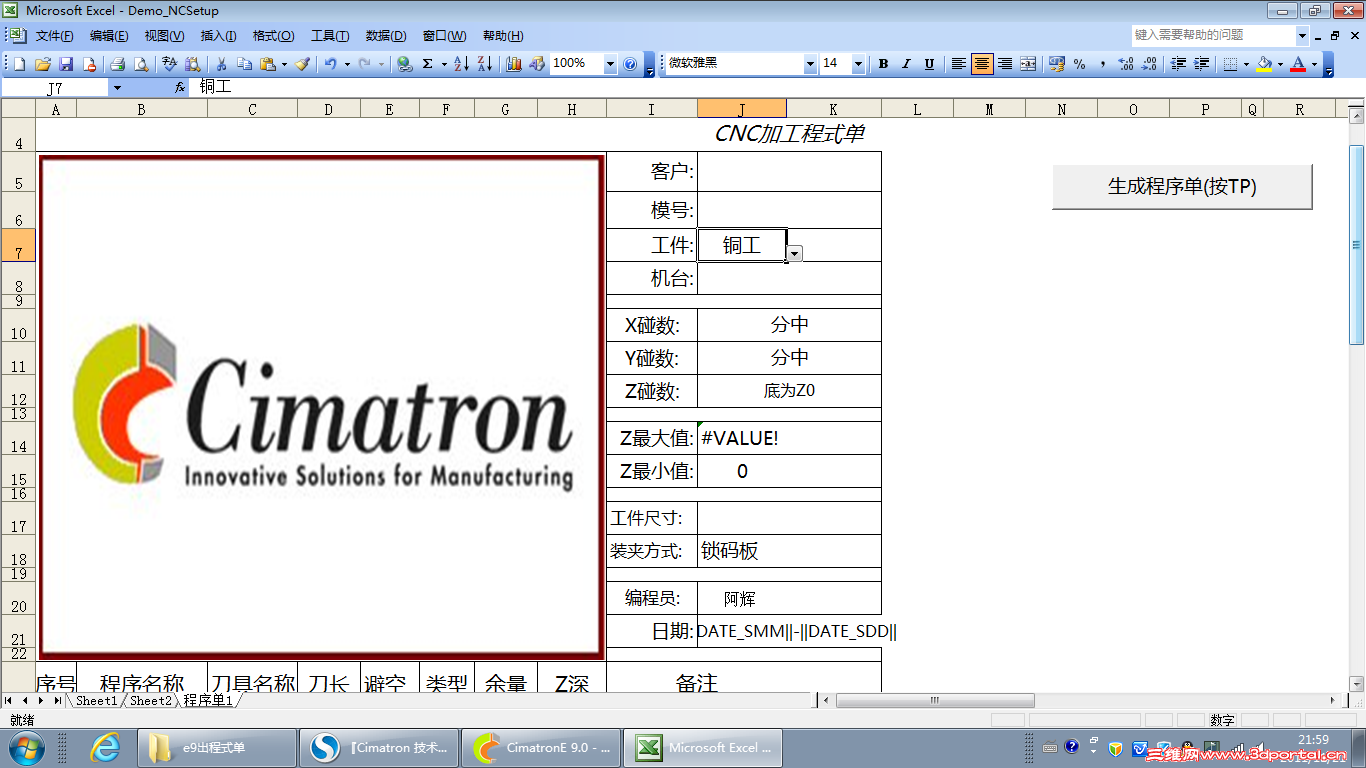Click the formula bar containing 铜工

(775, 87)
